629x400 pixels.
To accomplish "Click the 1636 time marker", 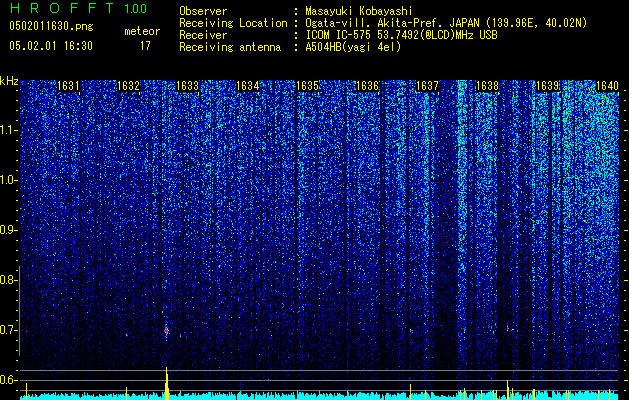I will (367, 86).
